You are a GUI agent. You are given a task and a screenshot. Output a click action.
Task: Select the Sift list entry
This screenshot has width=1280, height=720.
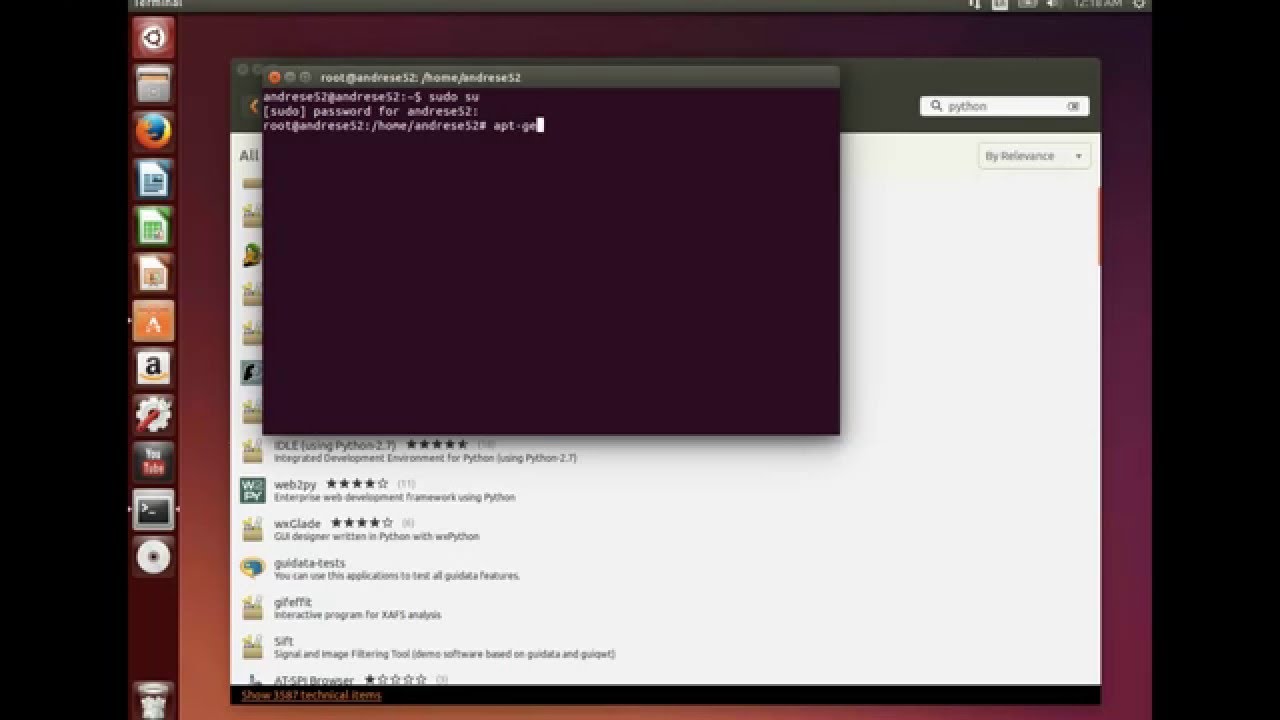(665, 647)
